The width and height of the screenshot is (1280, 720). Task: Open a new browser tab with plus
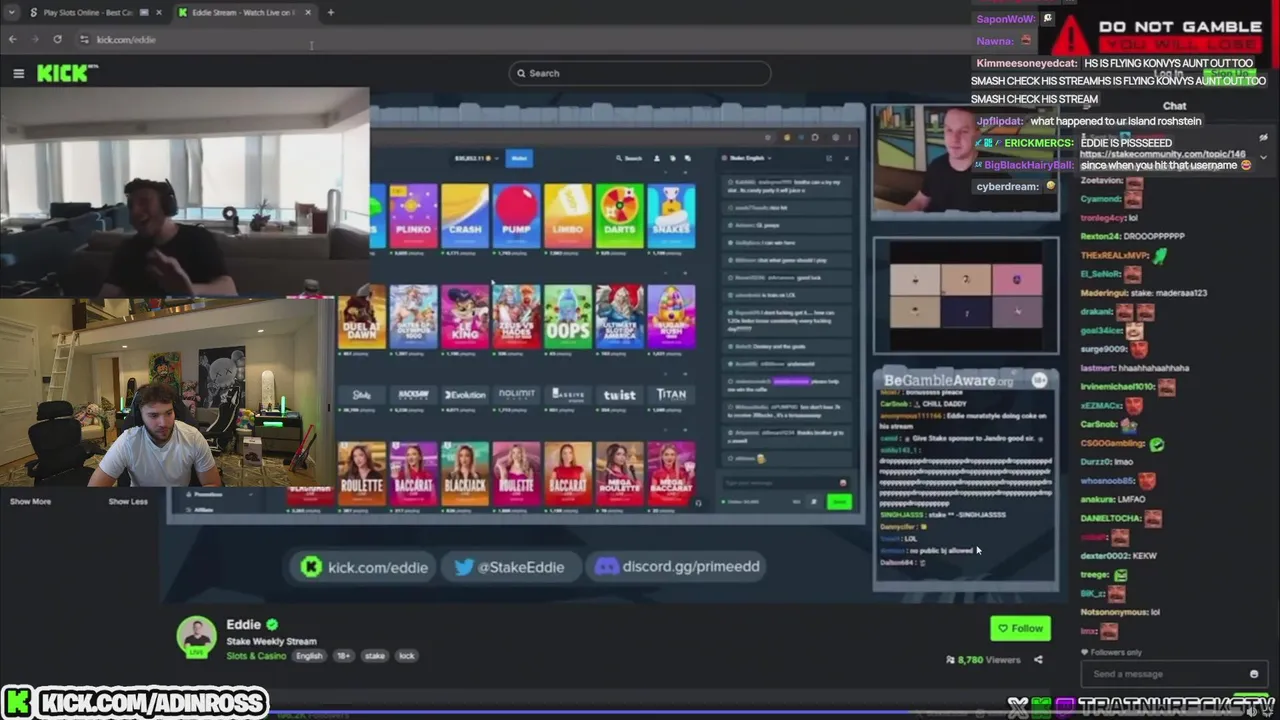point(331,12)
